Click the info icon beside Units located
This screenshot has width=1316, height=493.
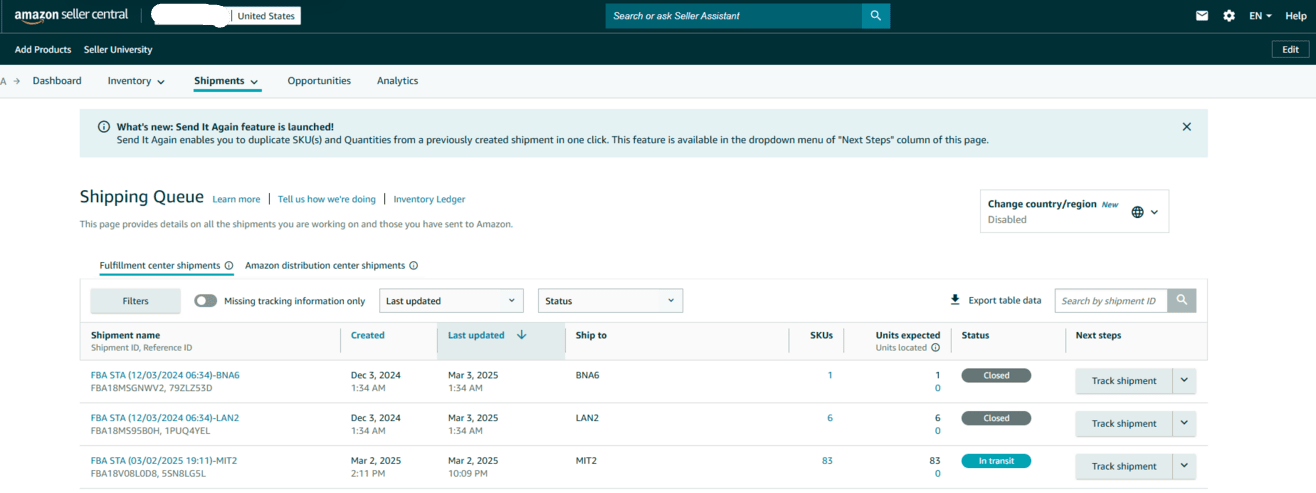coord(935,348)
